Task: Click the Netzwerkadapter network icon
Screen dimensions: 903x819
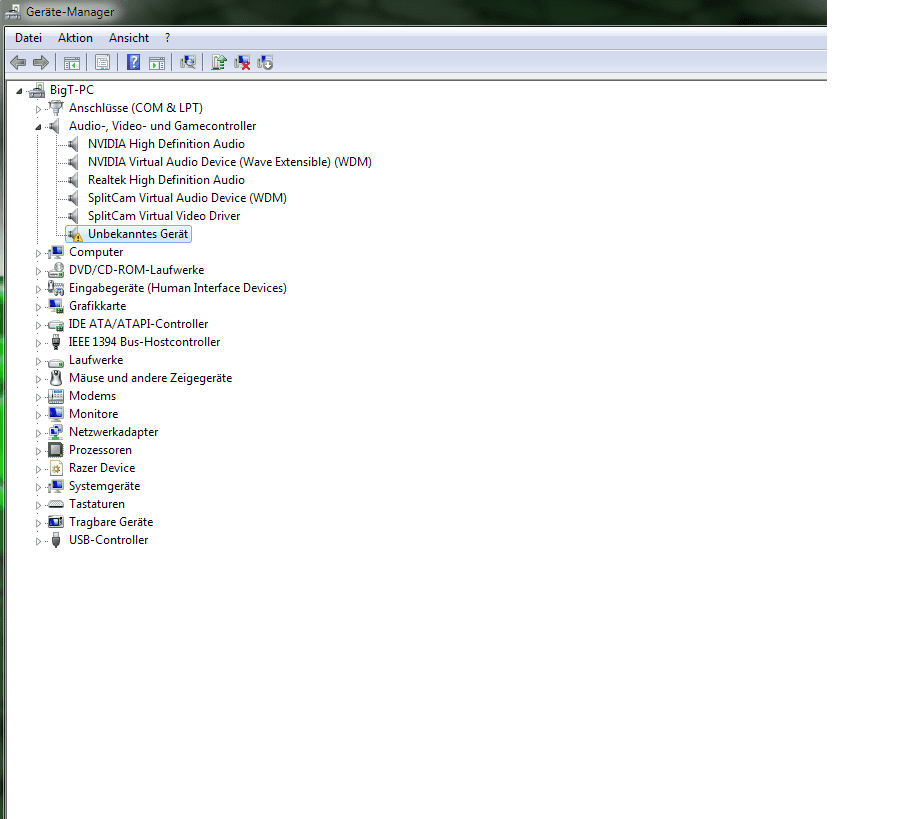Action: tap(56, 432)
